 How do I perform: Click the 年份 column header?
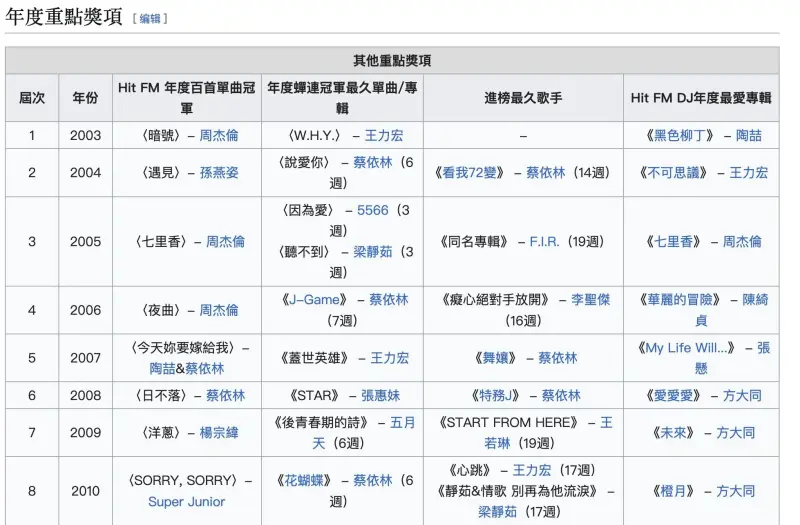pos(85,97)
